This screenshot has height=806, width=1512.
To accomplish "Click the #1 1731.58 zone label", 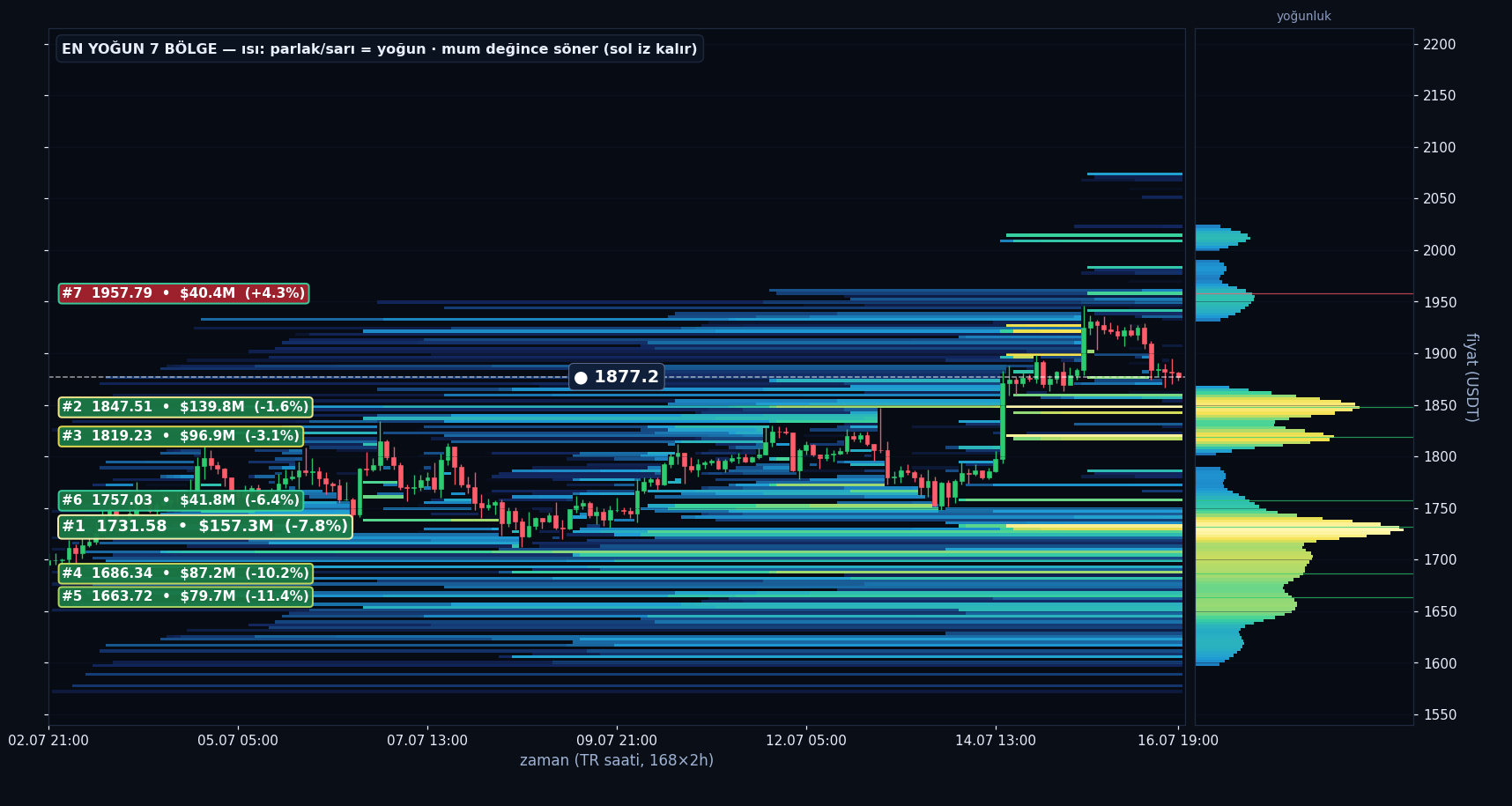I will tap(204, 526).
